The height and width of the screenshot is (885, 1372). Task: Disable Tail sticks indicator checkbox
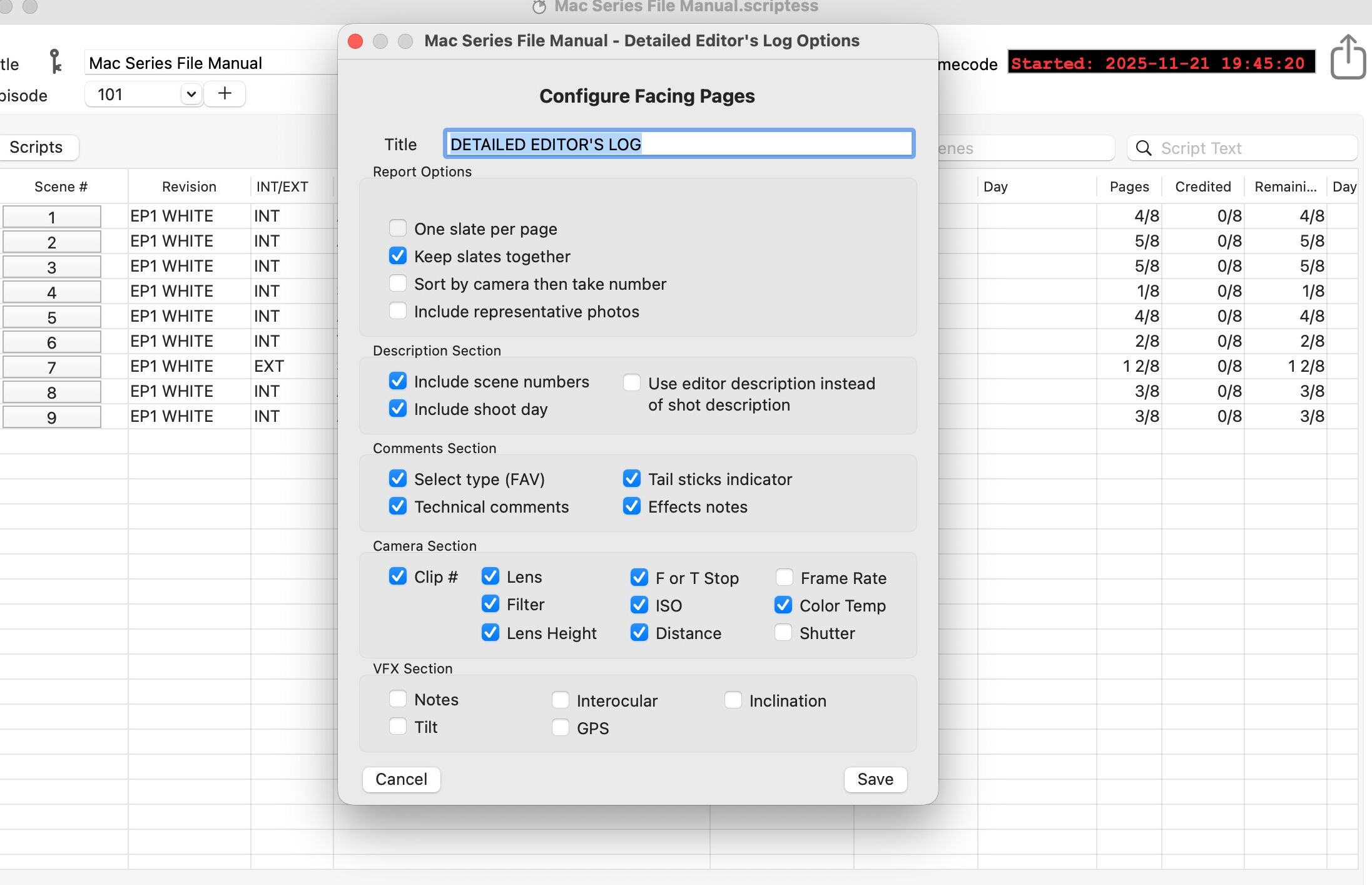click(632, 479)
